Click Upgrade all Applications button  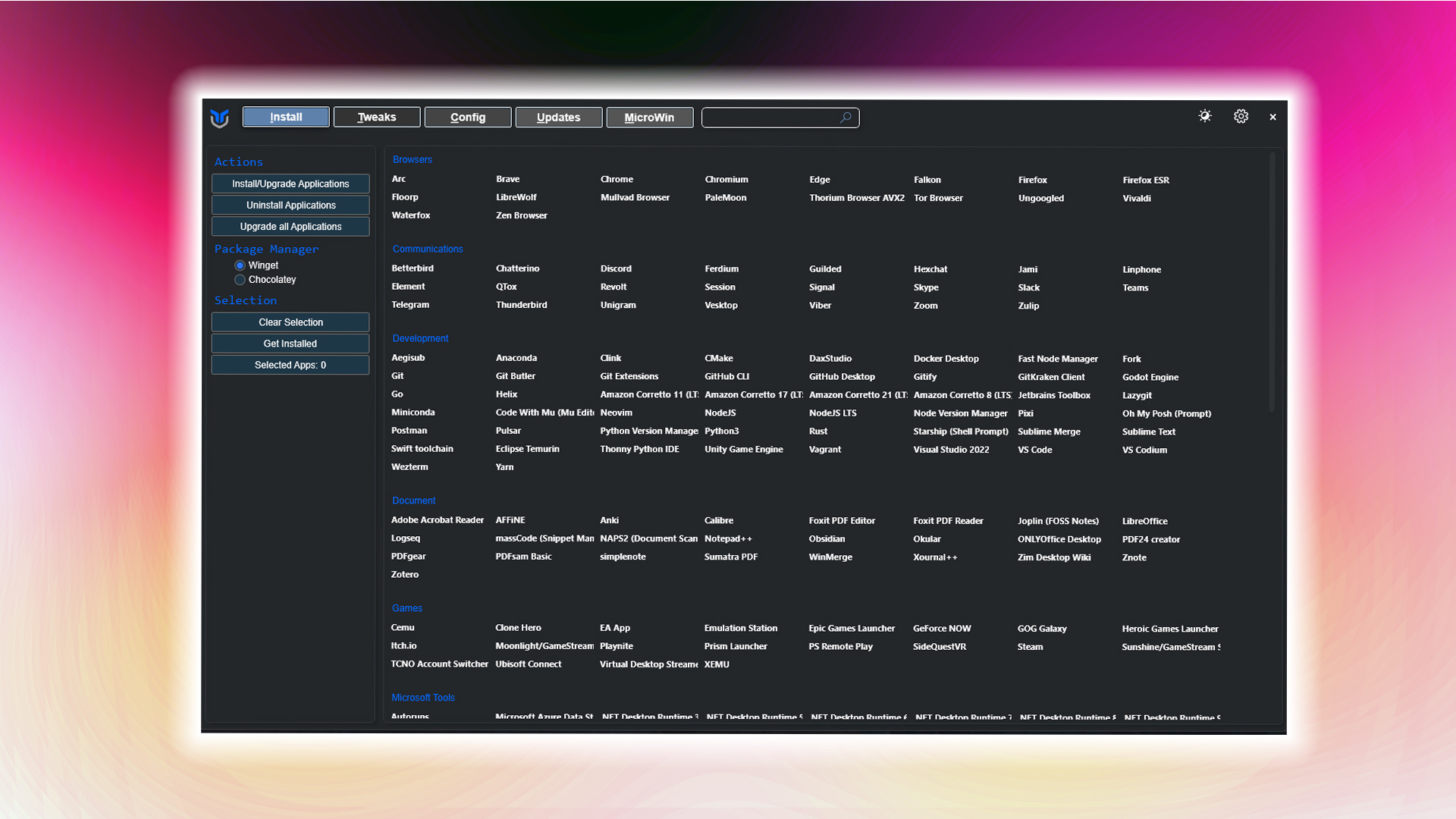click(x=290, y=226)
